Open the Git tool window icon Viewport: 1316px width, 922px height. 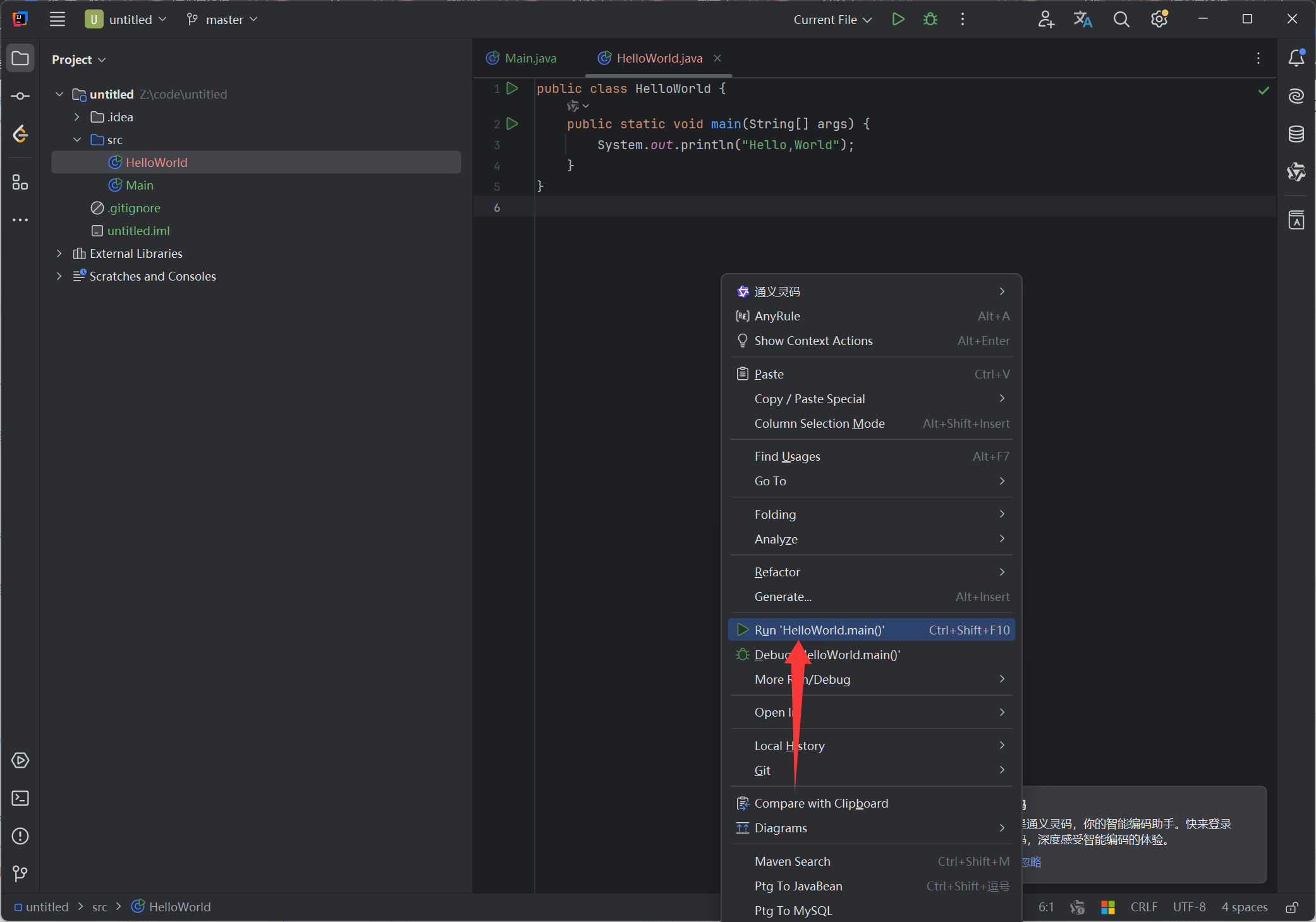(20, 873)
